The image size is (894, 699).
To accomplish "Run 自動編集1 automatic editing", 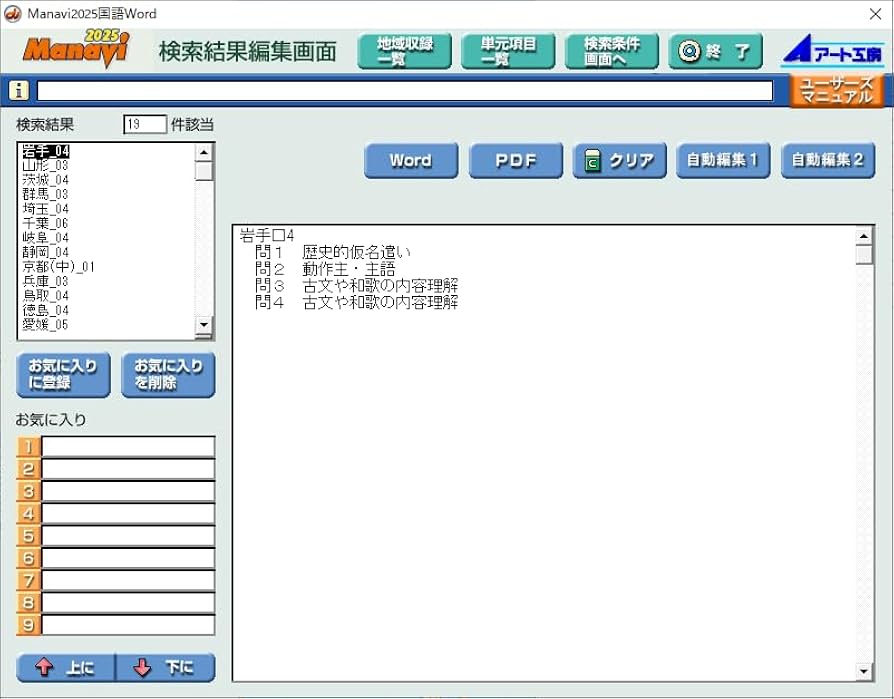I will (x=724, y=159).
